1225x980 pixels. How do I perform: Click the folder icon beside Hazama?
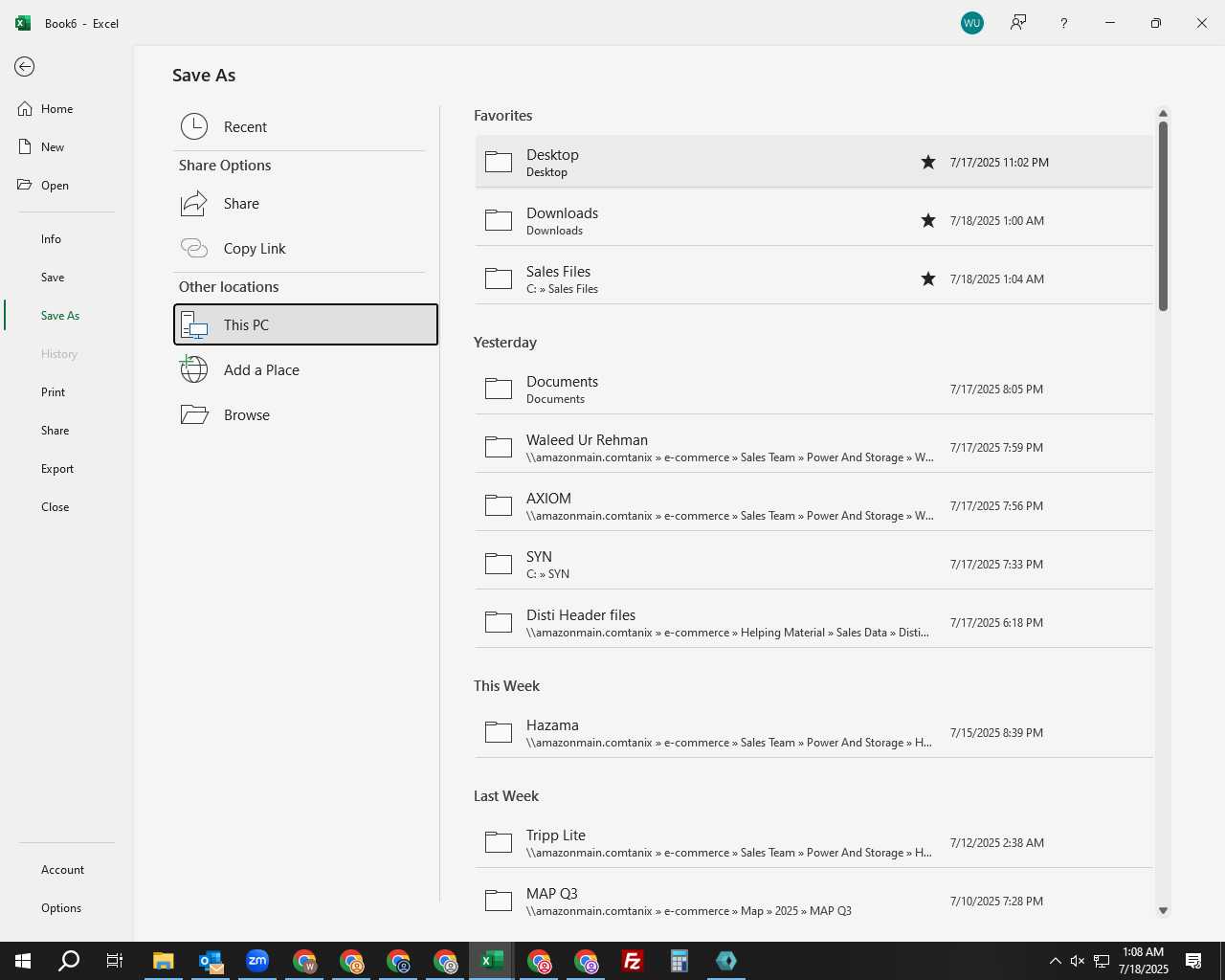click(499, 732)
